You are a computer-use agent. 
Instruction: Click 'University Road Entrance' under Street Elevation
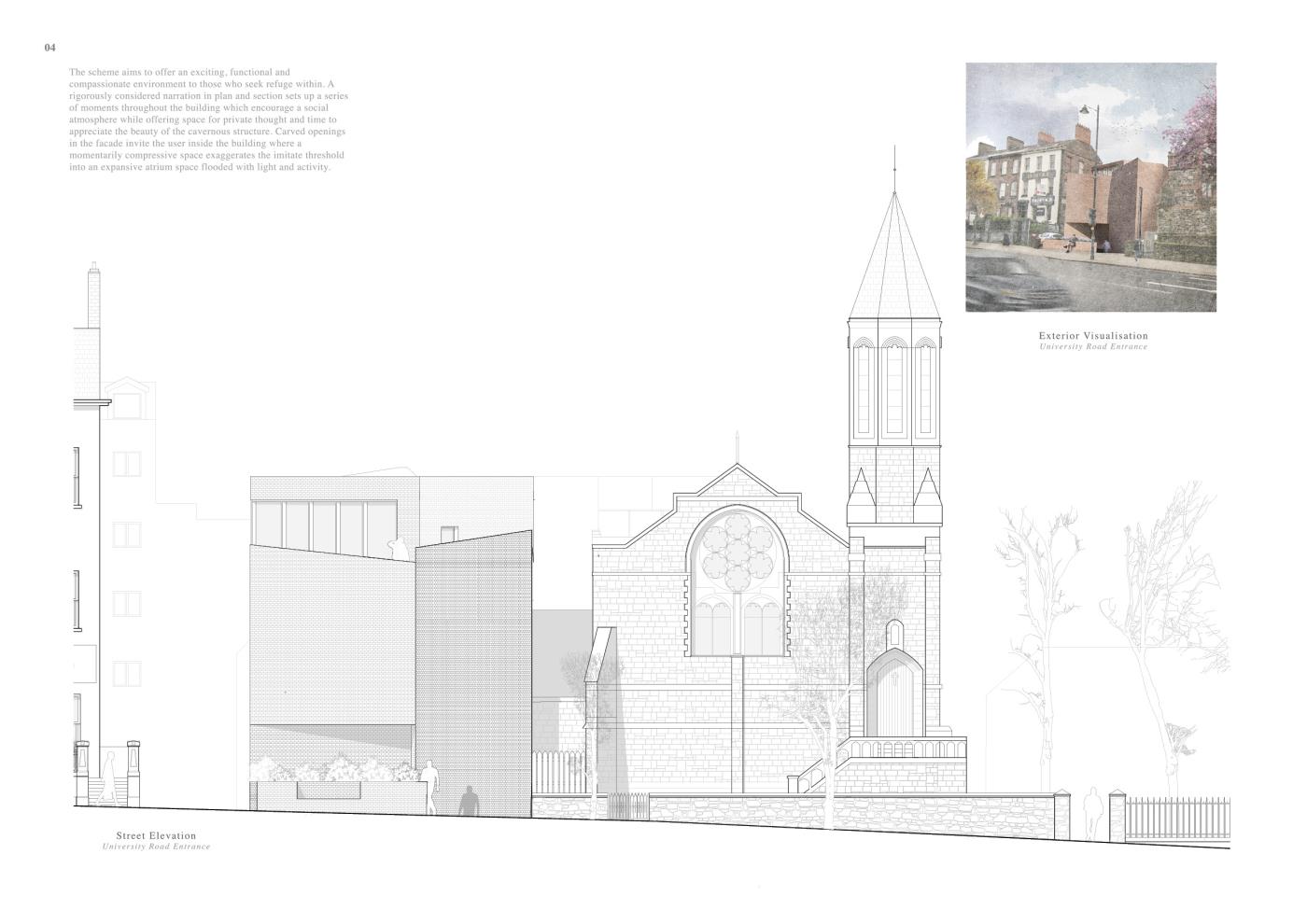156,847
